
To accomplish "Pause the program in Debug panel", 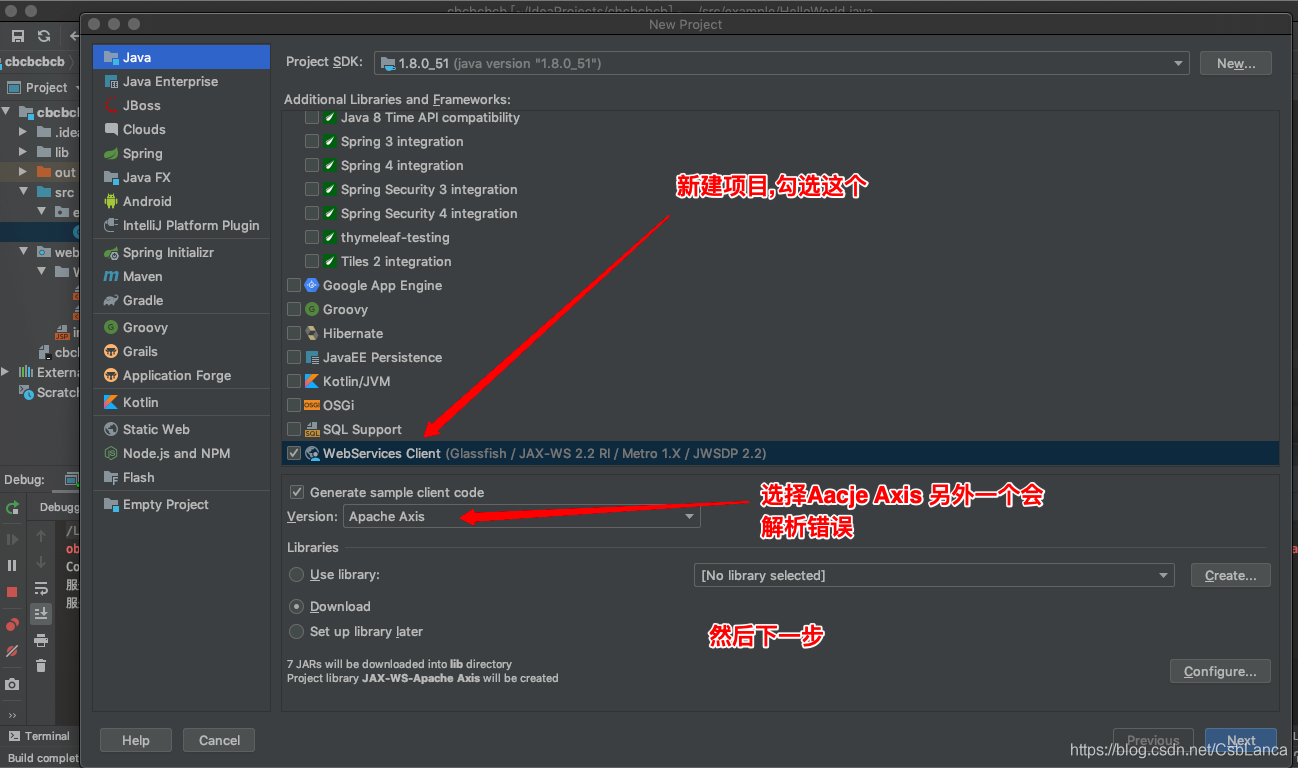I will point(12,566).
